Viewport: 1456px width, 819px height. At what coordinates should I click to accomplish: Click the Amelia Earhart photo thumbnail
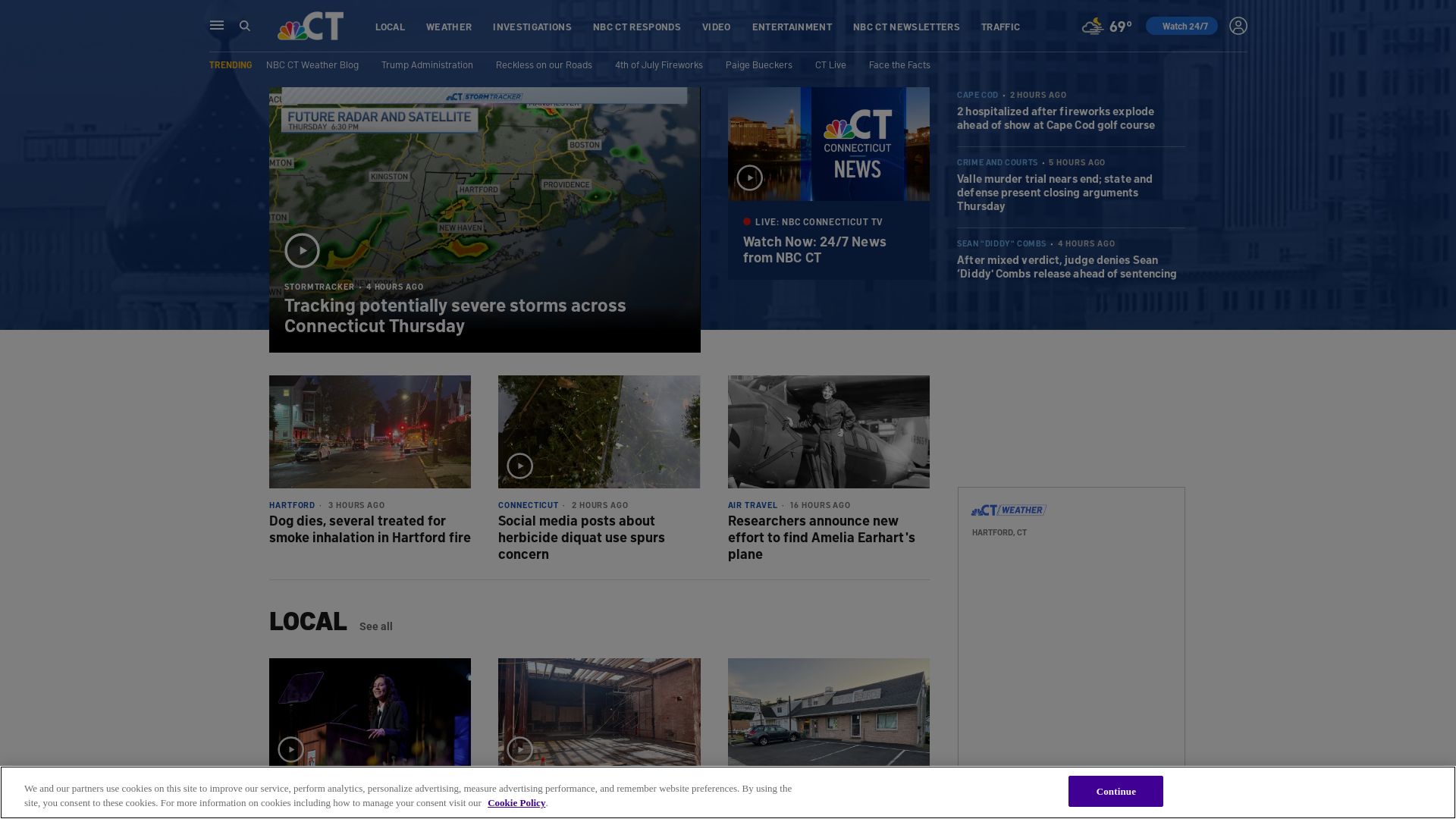point(828,431)
